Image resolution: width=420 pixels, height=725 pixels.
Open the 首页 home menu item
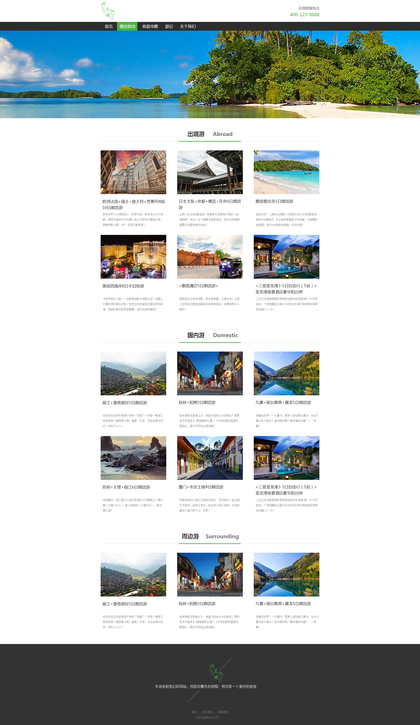click(x=109, y=26)
